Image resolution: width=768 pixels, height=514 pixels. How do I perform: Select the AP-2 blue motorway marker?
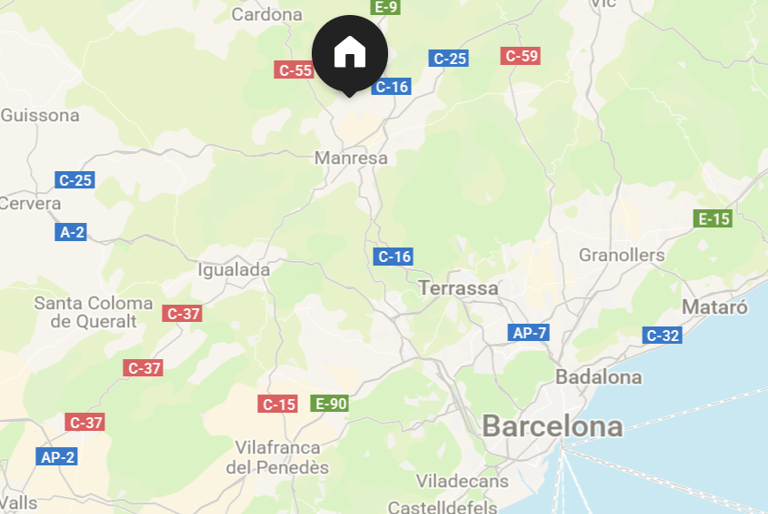(57, 457)
